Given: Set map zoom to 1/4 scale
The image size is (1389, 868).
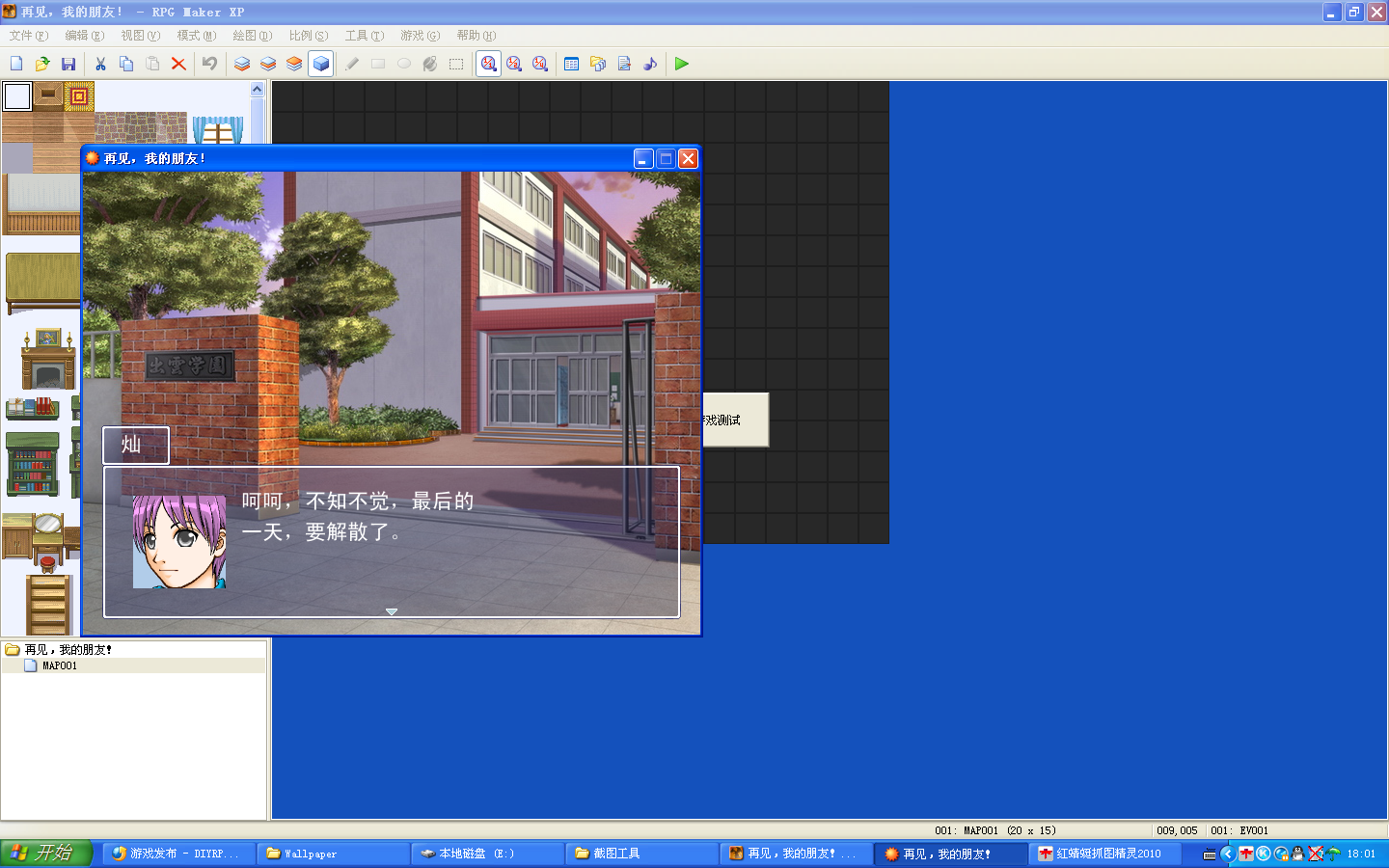Looking at the screenshot, I should (540, 64).
